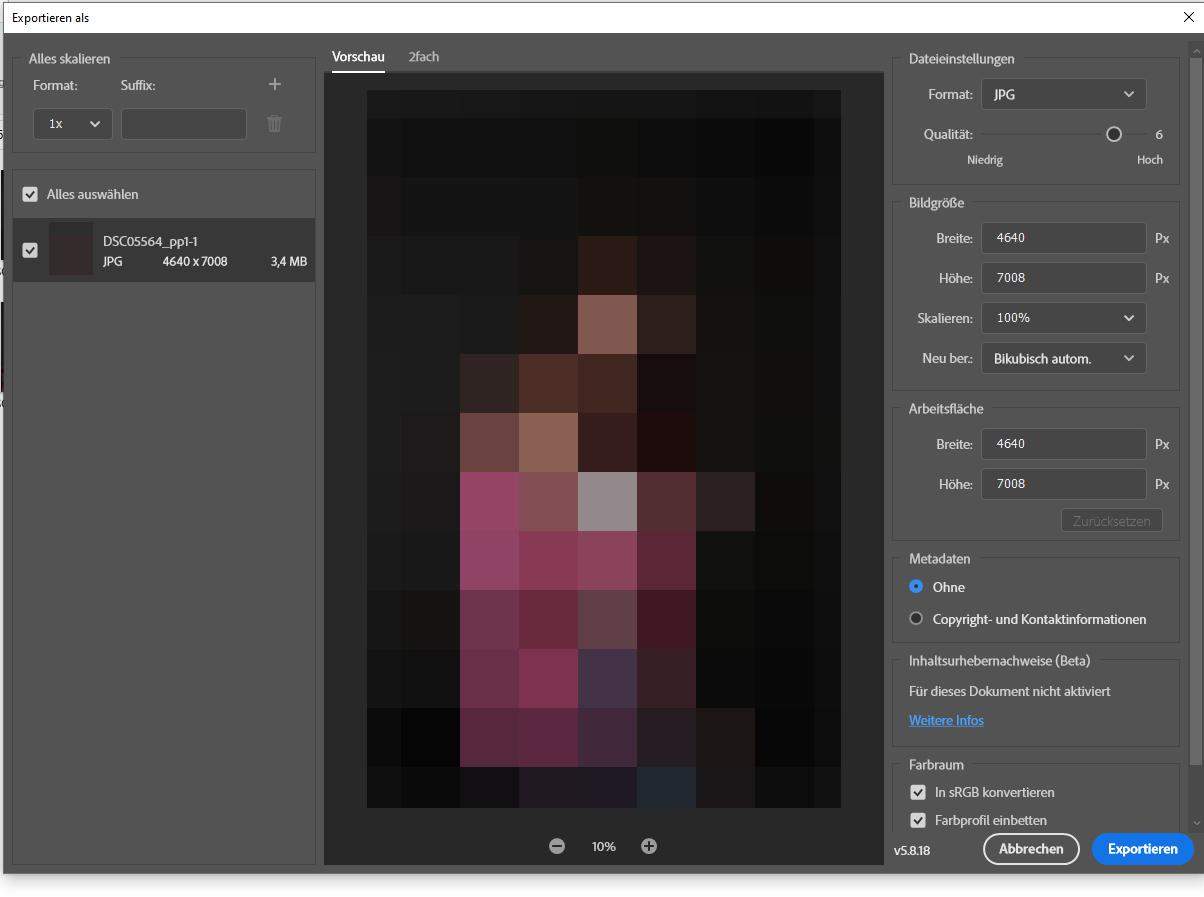This screenshot has width=1204, height=897.
Task: Click the Suffix input field
Action: [x=184, y=124]
